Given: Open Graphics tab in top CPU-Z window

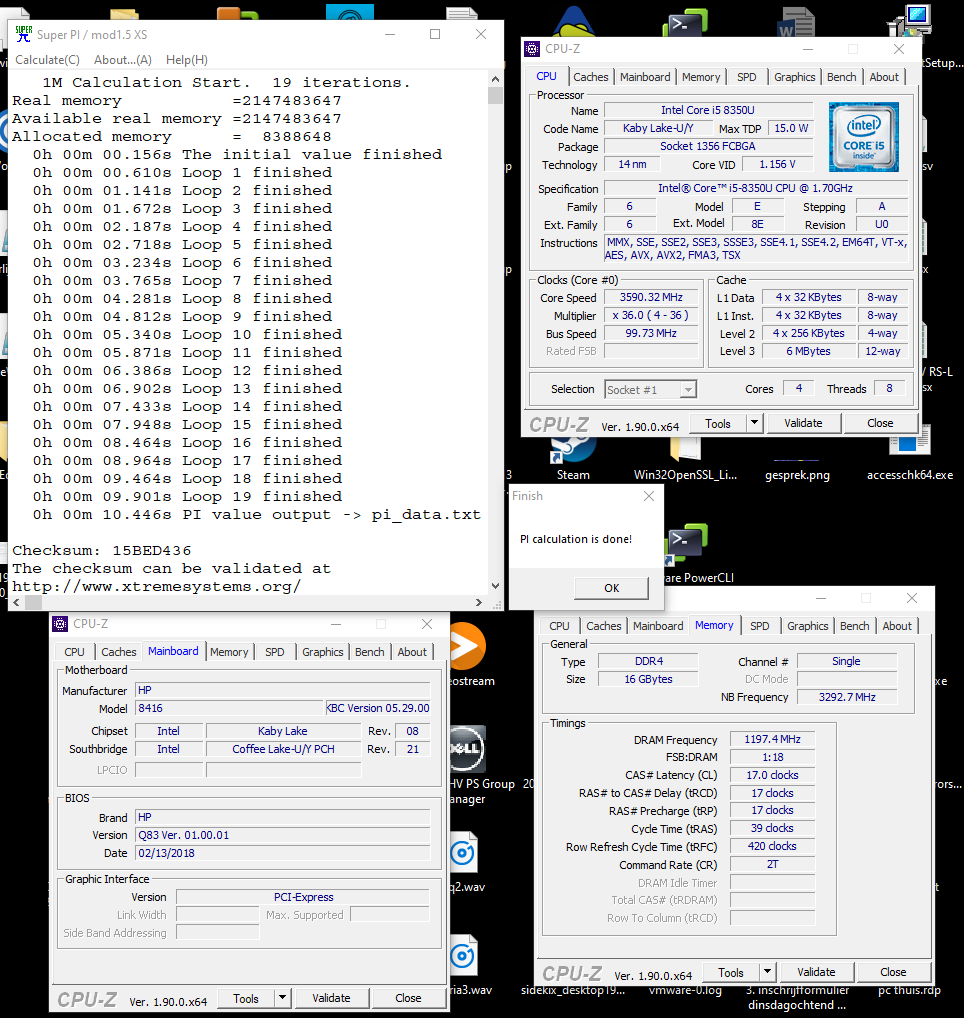Looking at the screenshot, I should 795,77.
